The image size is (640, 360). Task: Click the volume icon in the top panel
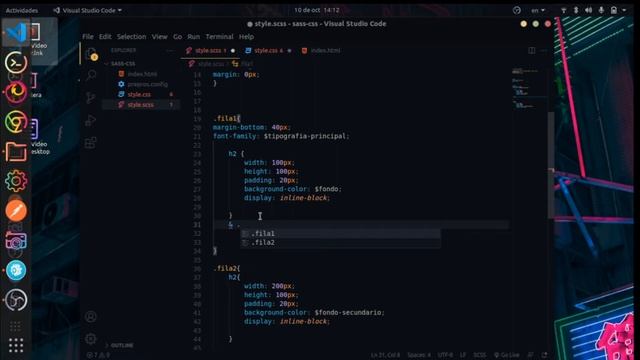point(588,10)
